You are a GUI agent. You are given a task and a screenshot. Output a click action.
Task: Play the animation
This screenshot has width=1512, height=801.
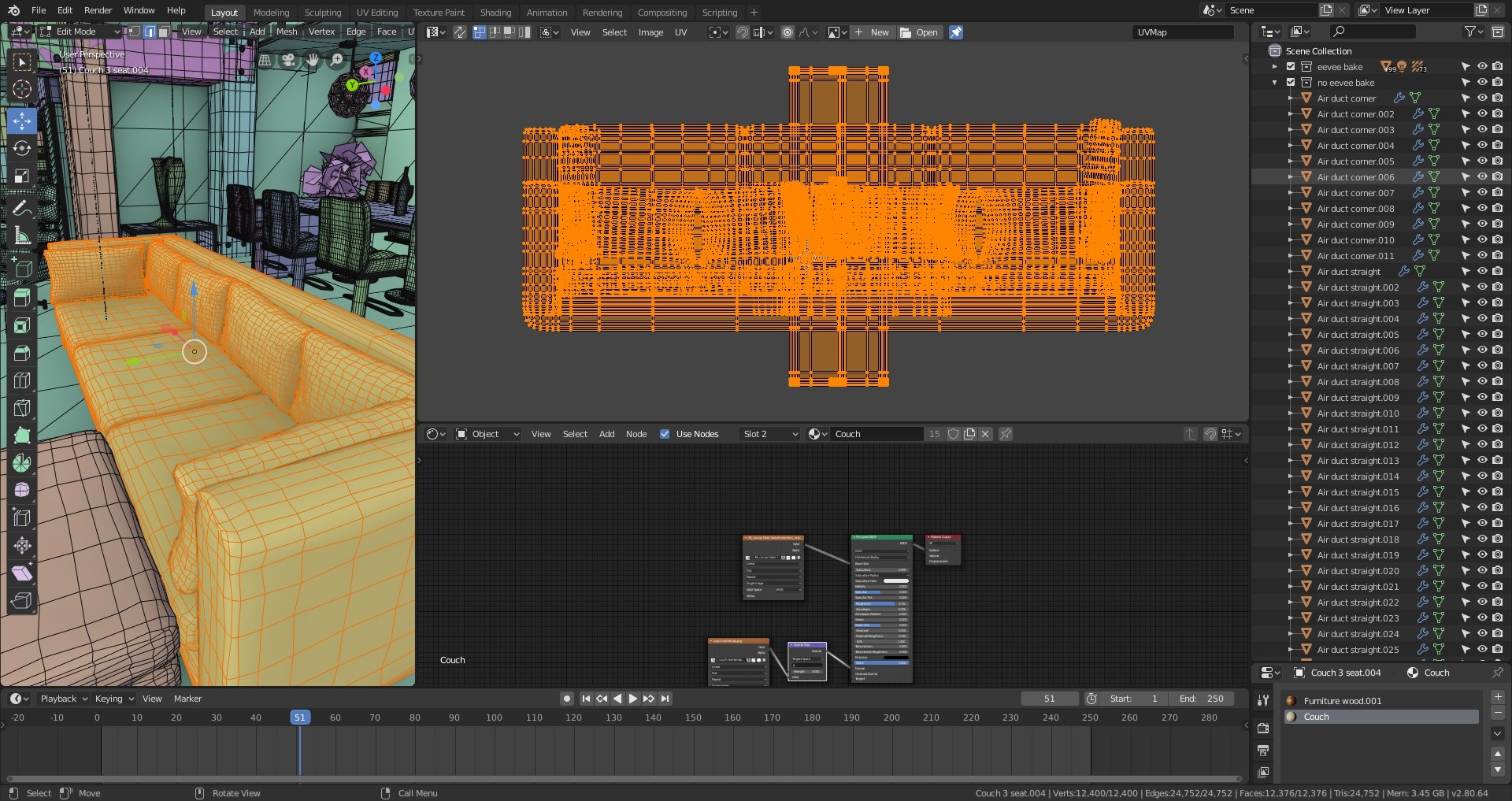[x=632, y=699]
